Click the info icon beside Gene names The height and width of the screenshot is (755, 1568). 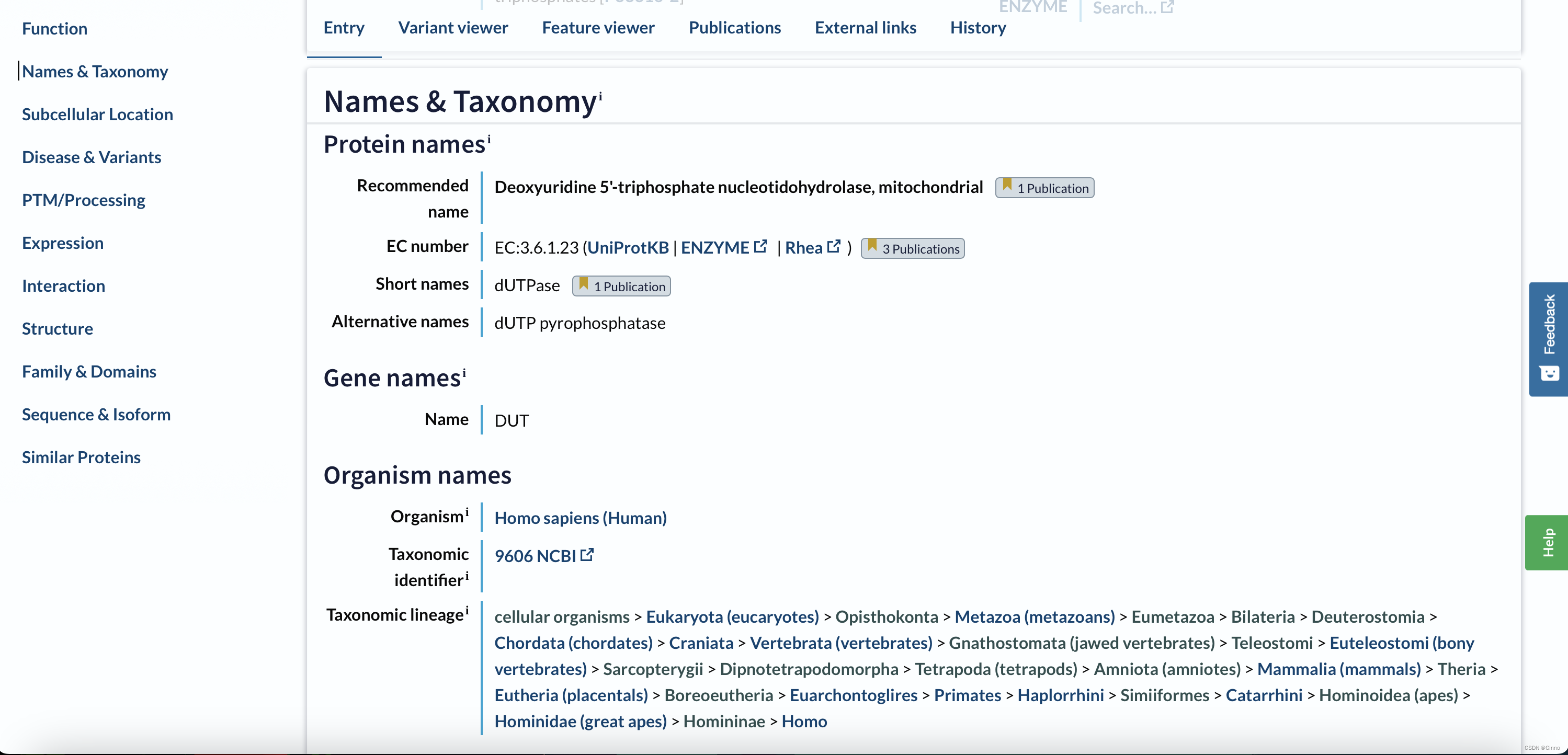(464, 373)
